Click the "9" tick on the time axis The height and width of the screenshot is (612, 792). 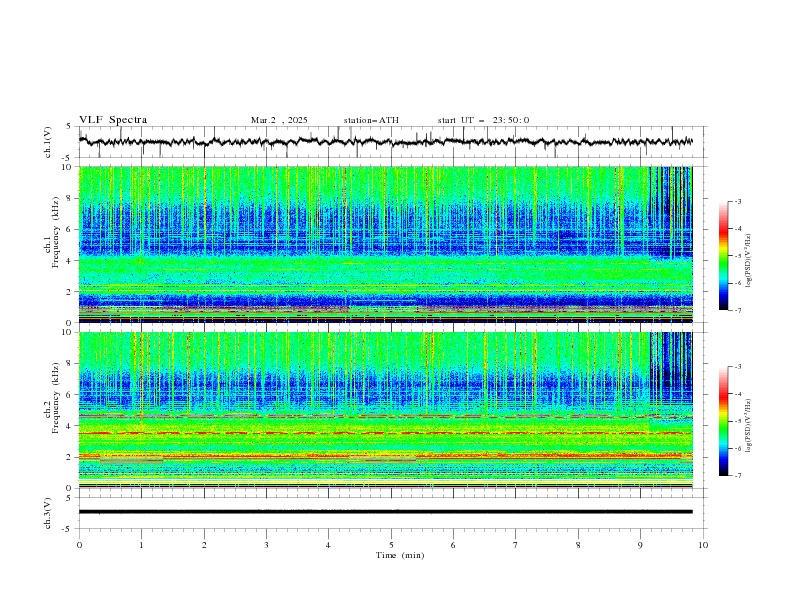click(x=640, y=545)
